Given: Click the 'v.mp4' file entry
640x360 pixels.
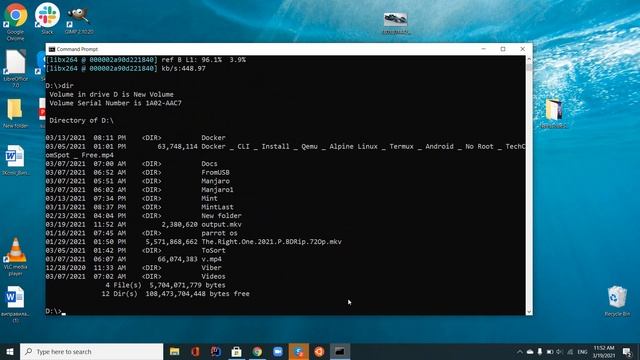Looking at the screenshot, I should tap(211, 259).
